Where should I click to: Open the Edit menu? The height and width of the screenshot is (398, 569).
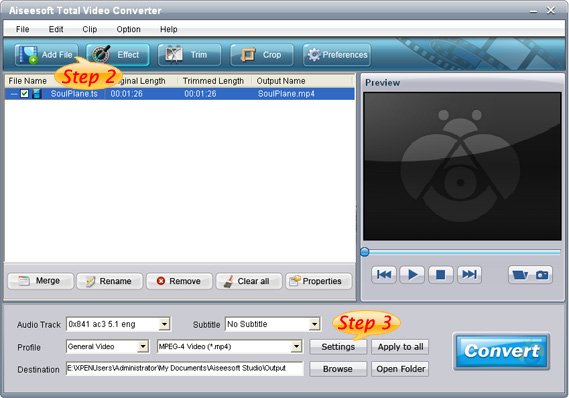[x=56, y=29]
